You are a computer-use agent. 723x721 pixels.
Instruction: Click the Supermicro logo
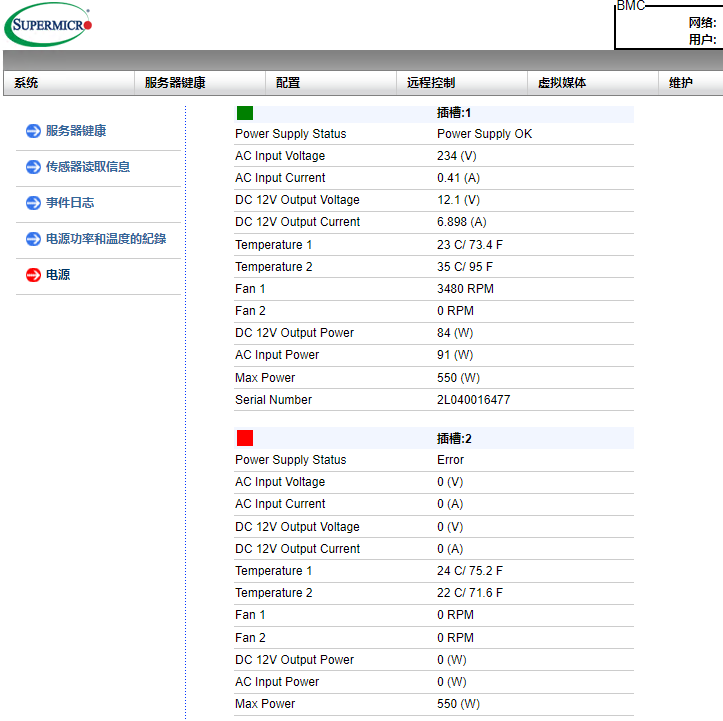pos(48,24)
